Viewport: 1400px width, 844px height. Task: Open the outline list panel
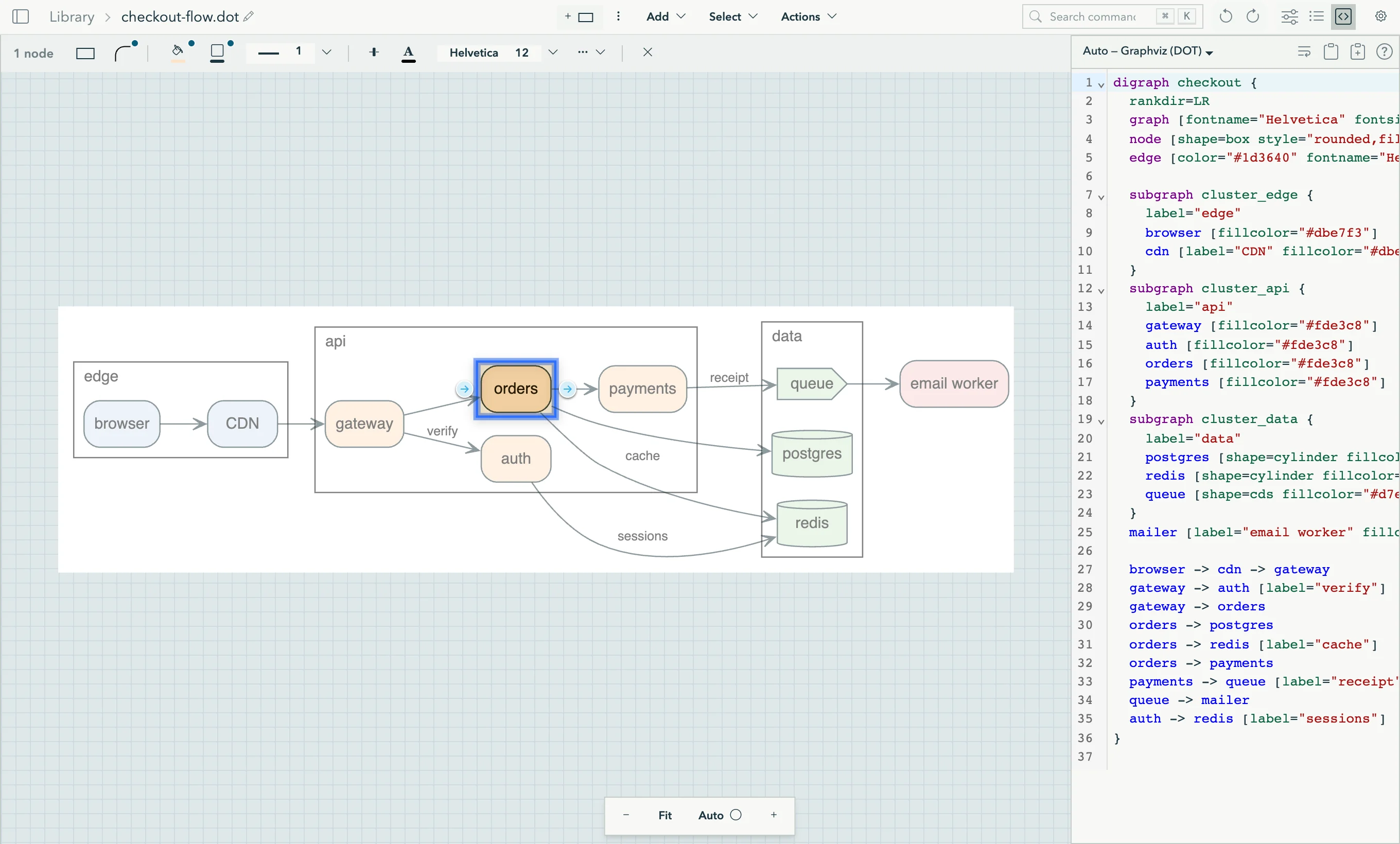click(x=1316, y=16)
